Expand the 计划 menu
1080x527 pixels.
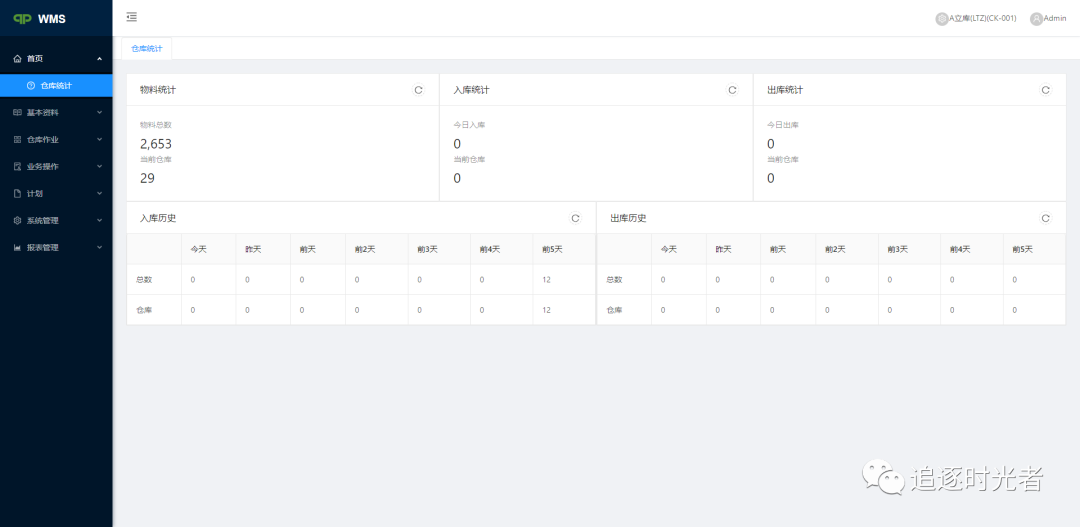56,194
